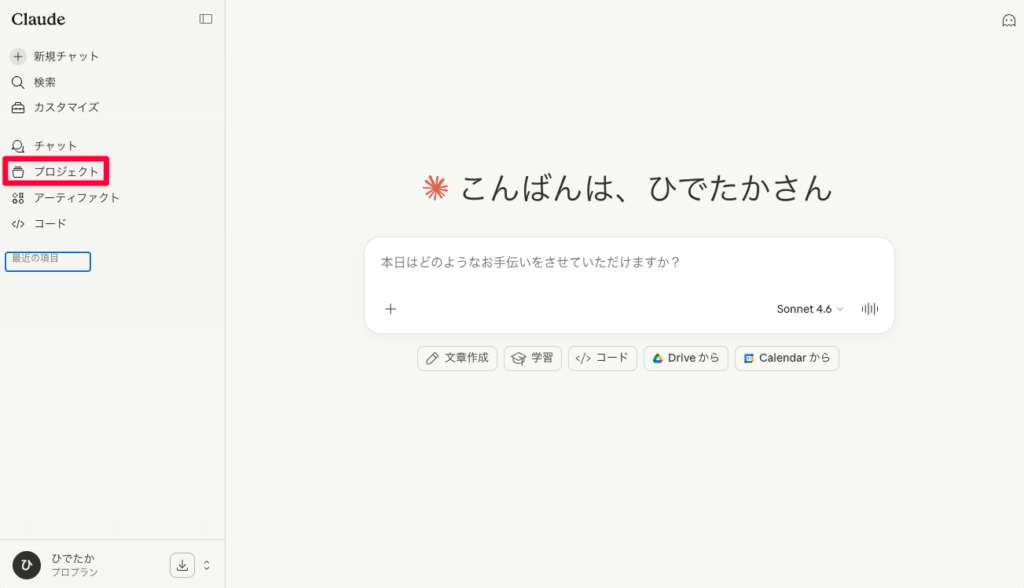Click the download icon near the profile
This screenshot has width=1024, height=588.
click(182, 565)
